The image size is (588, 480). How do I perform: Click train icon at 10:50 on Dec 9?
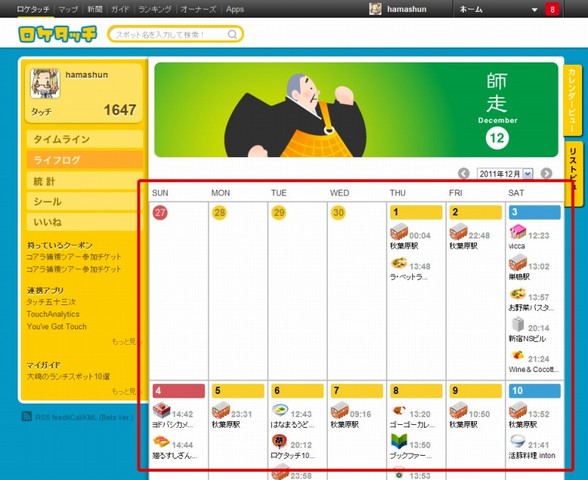click(458, 410)
